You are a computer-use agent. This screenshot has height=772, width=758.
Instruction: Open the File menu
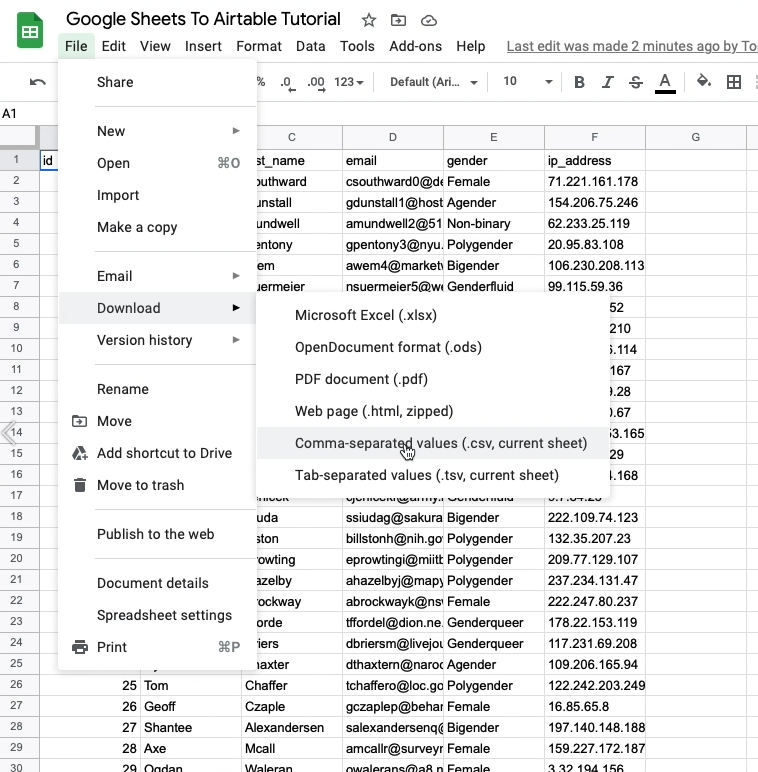[x=76, y=46]
